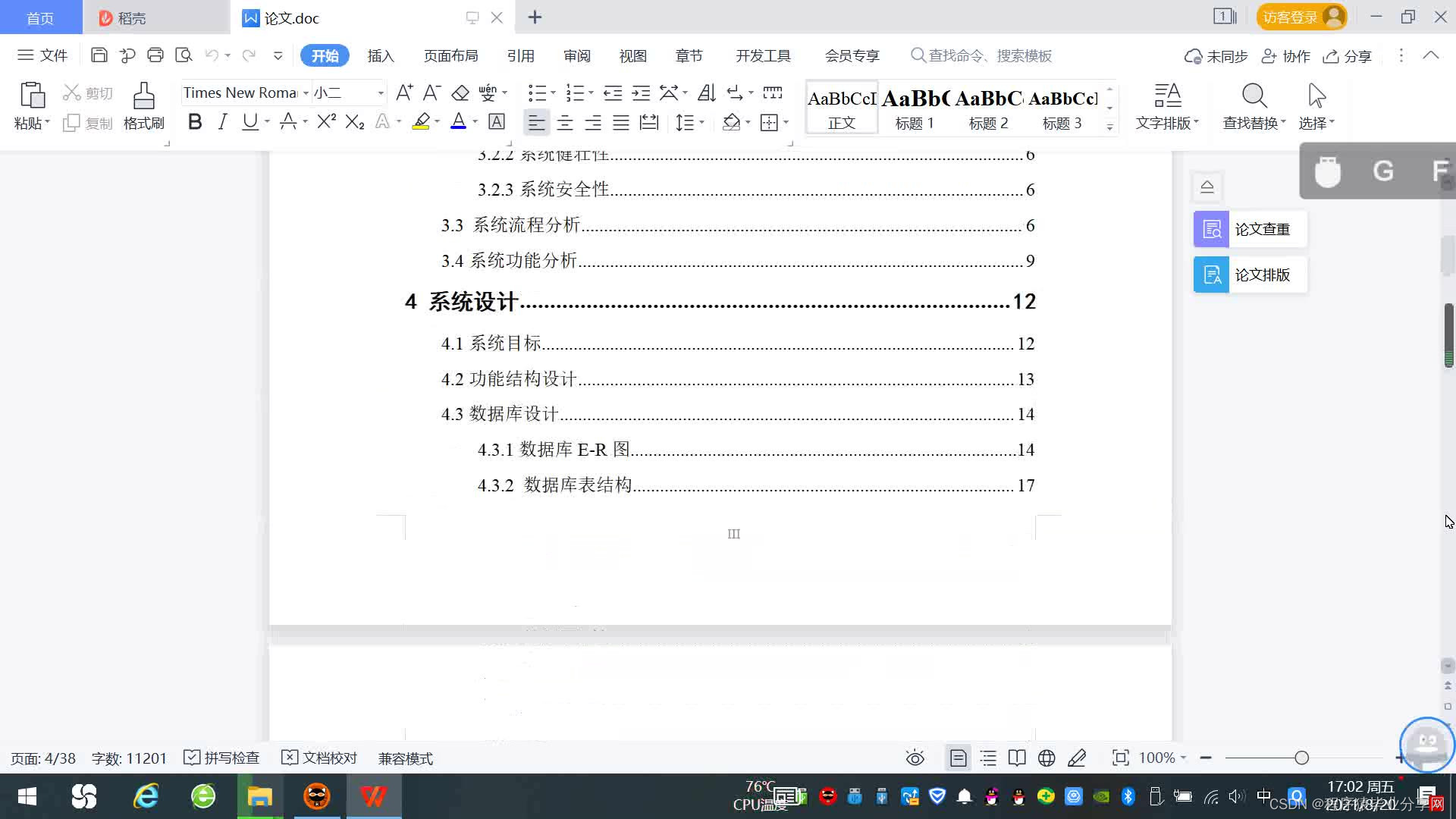Open Print Preview icon
The image size is (1456, 819).
coord(184,55)
